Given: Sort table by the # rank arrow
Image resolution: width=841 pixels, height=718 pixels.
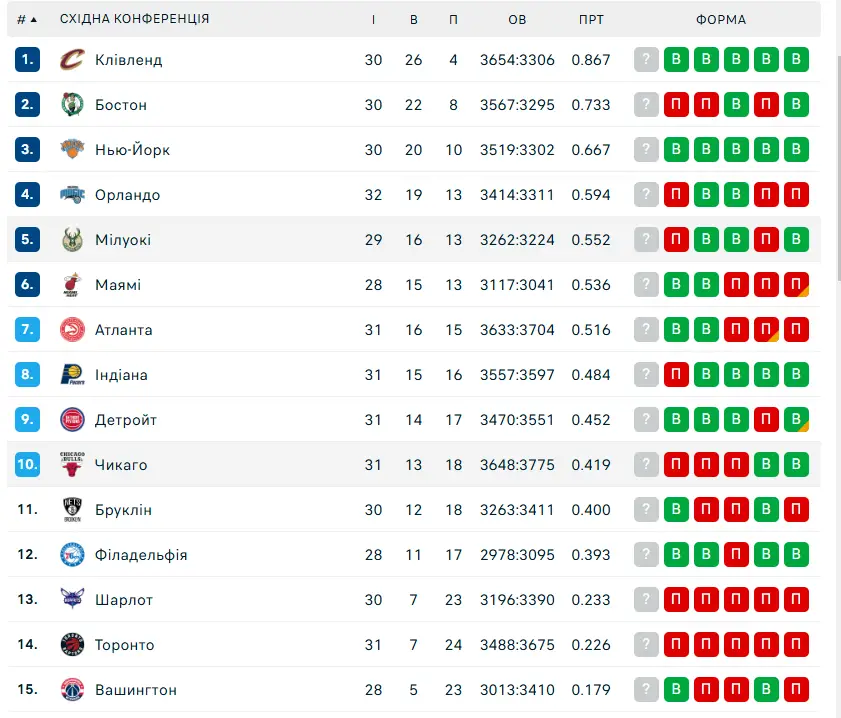Looking at the screenshot, I should coord(27,20).
